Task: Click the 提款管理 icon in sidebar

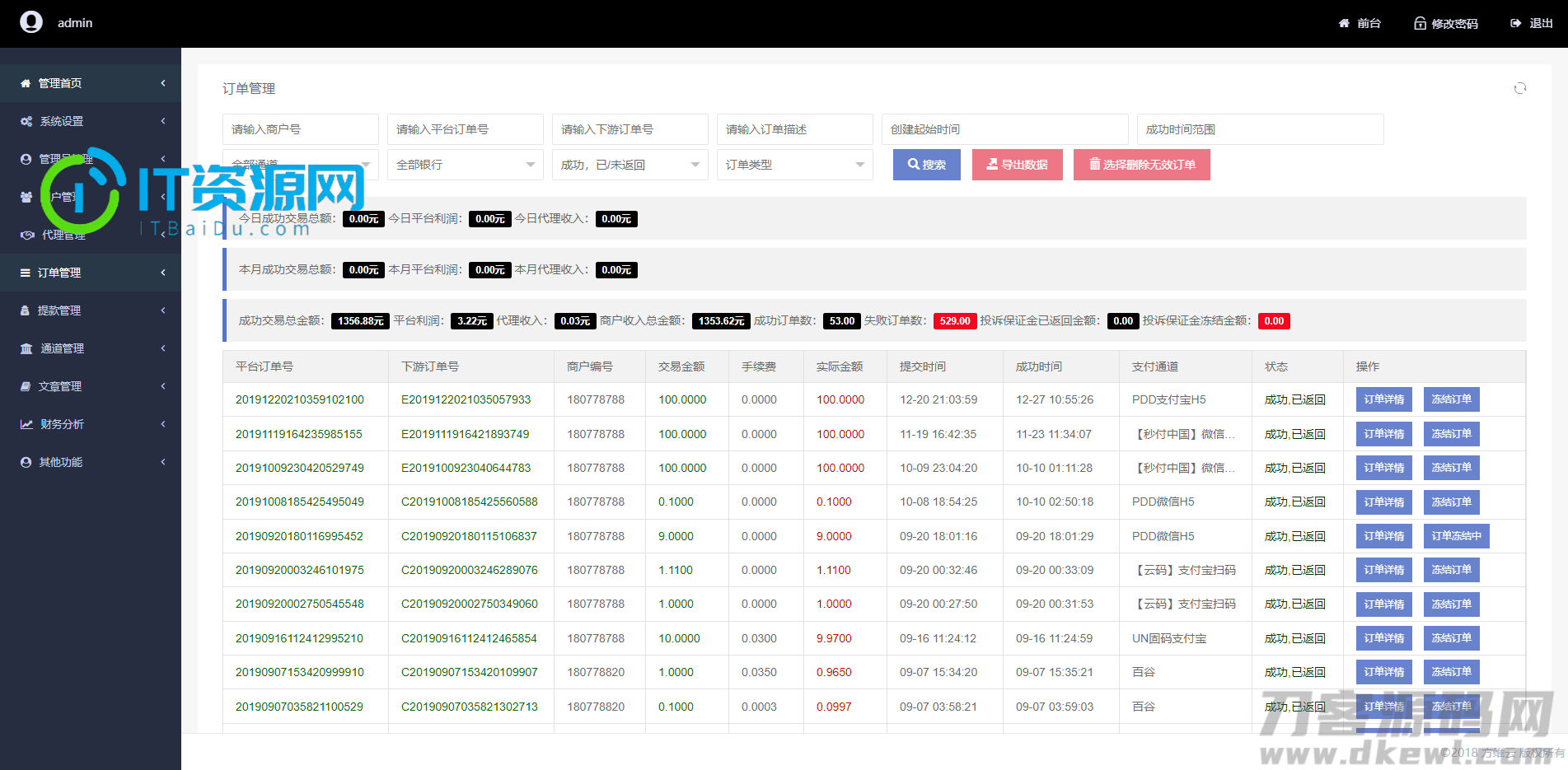Action: [x=26, y=310]
